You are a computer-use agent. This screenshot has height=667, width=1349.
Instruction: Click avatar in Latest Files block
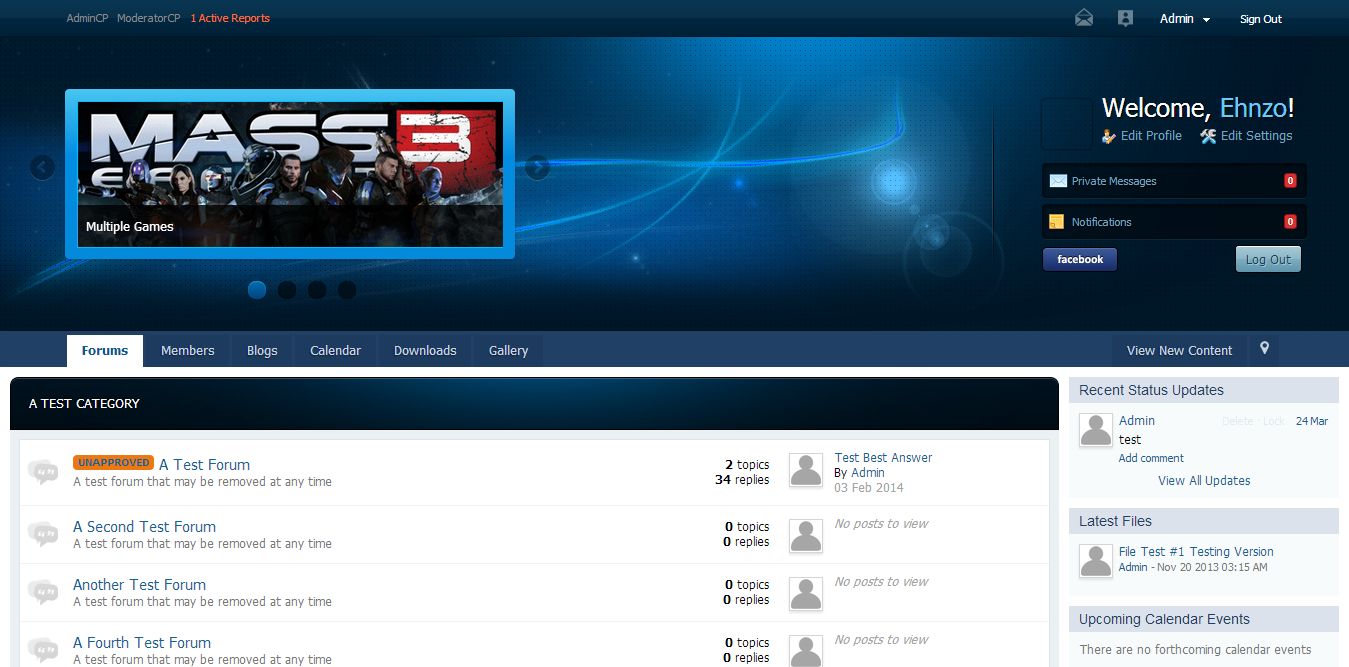1096,561
